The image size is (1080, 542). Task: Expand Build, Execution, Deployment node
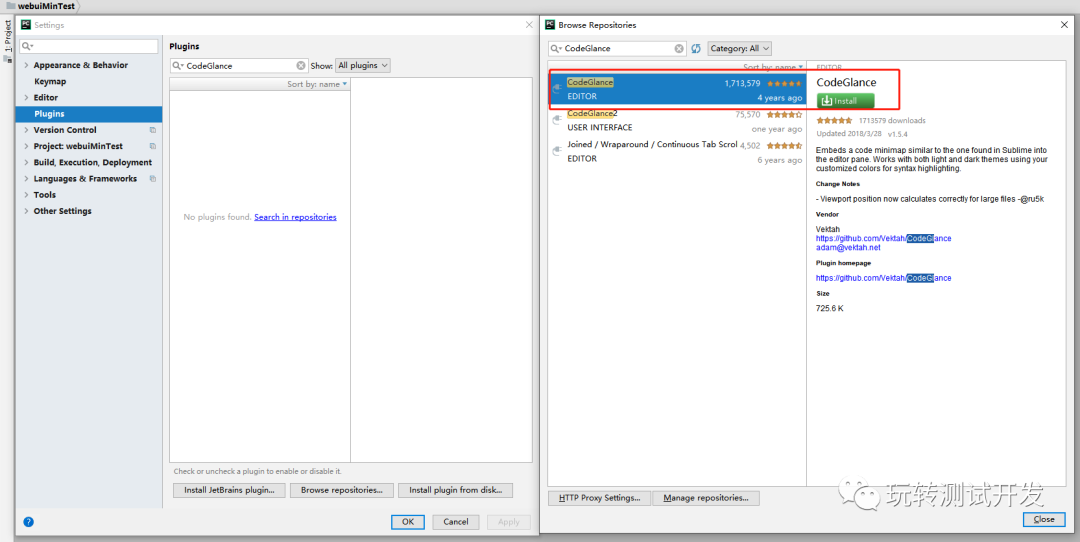tap(26, 163)
